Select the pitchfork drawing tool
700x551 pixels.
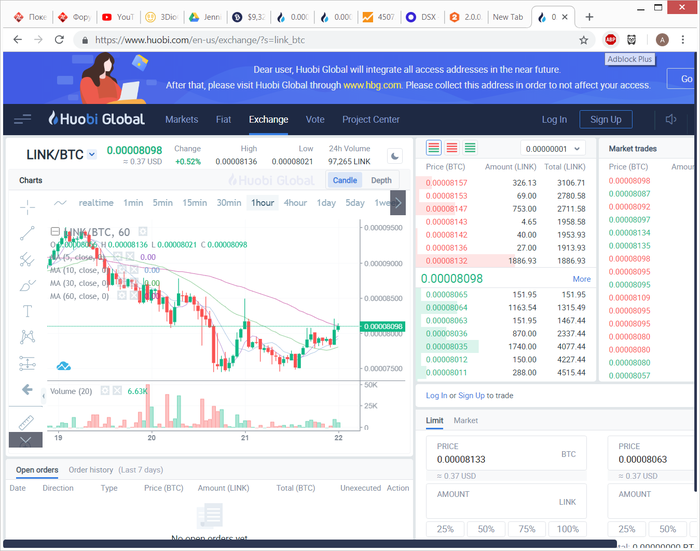point(27,259)
